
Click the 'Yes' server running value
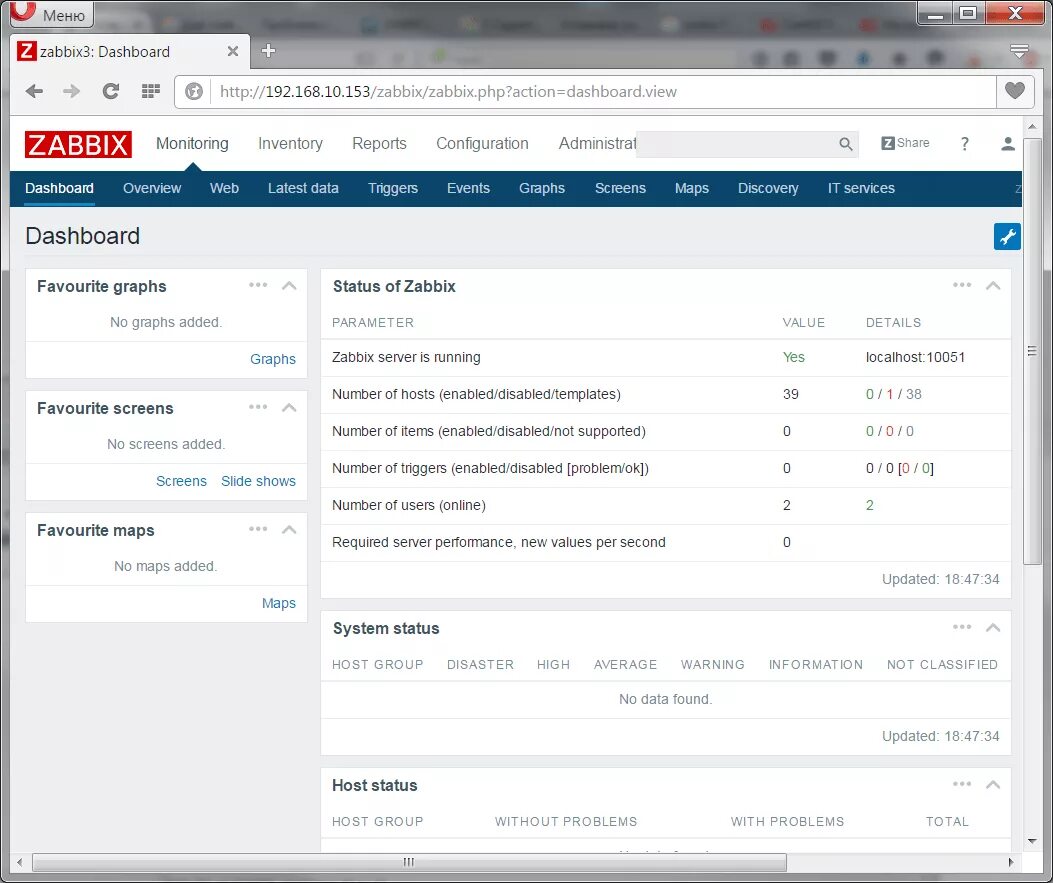[x=794, y=357]
